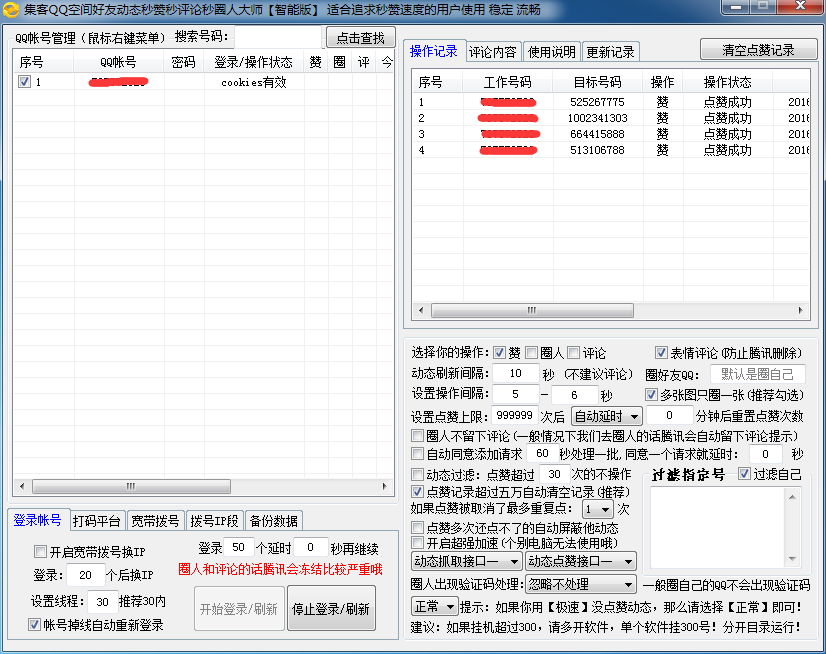Click the 目标号码 column header
This screenshot has width=826, height=654.
(597, 82)
